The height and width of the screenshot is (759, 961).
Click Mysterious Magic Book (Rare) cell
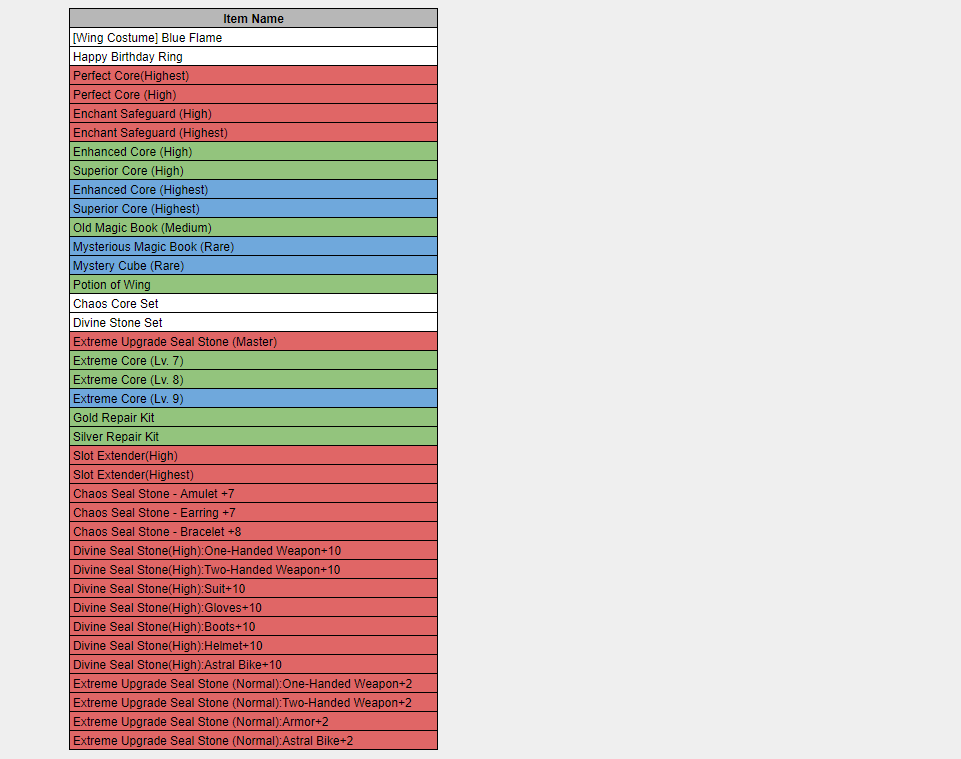point(253,246)
